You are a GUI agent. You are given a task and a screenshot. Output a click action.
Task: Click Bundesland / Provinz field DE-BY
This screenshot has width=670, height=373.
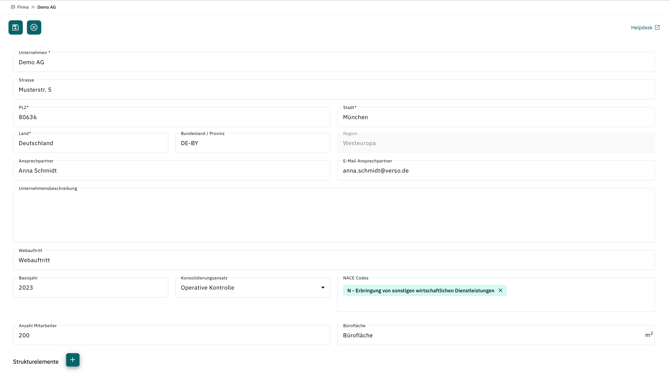click(x=253, y=143)
